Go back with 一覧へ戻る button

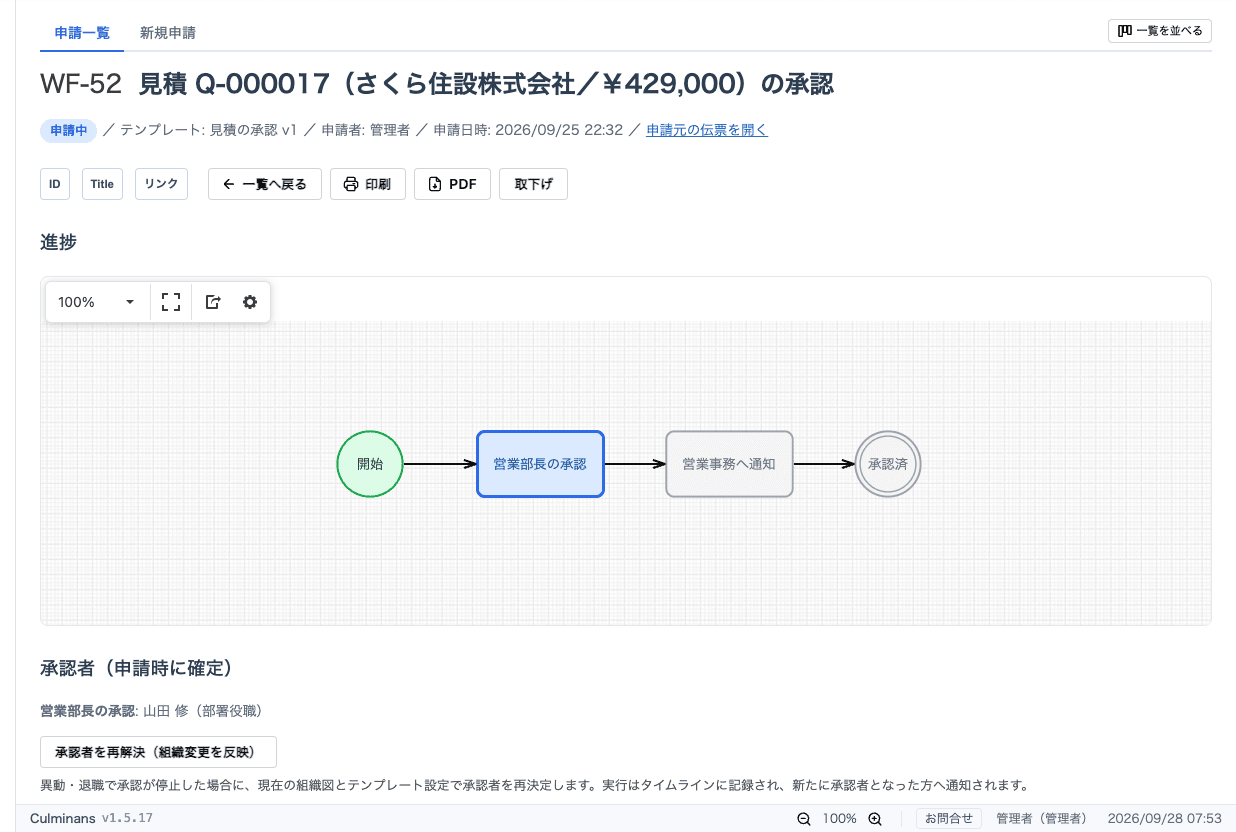point(265,184)
